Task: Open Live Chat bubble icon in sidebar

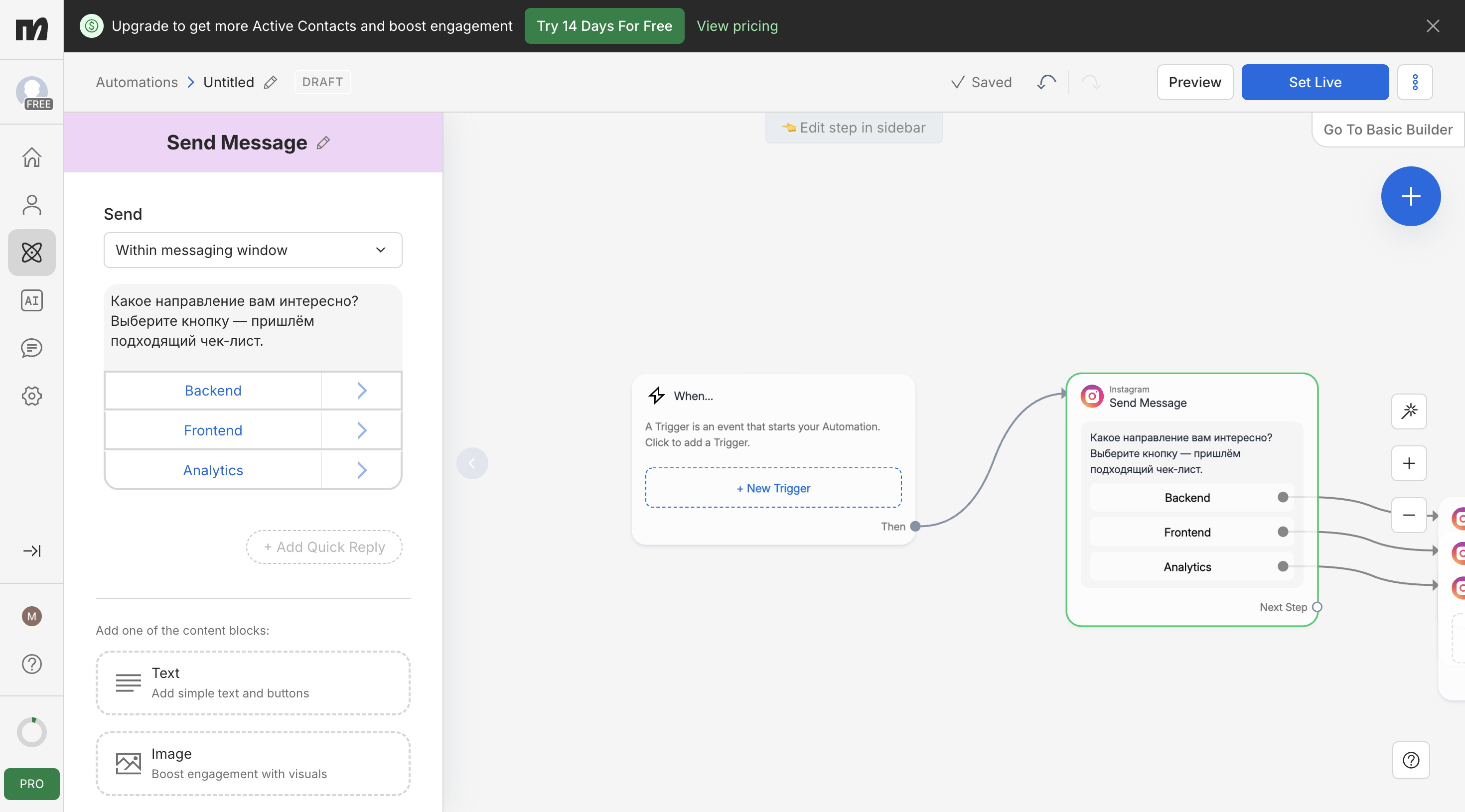Action: [x=32, y=348]
